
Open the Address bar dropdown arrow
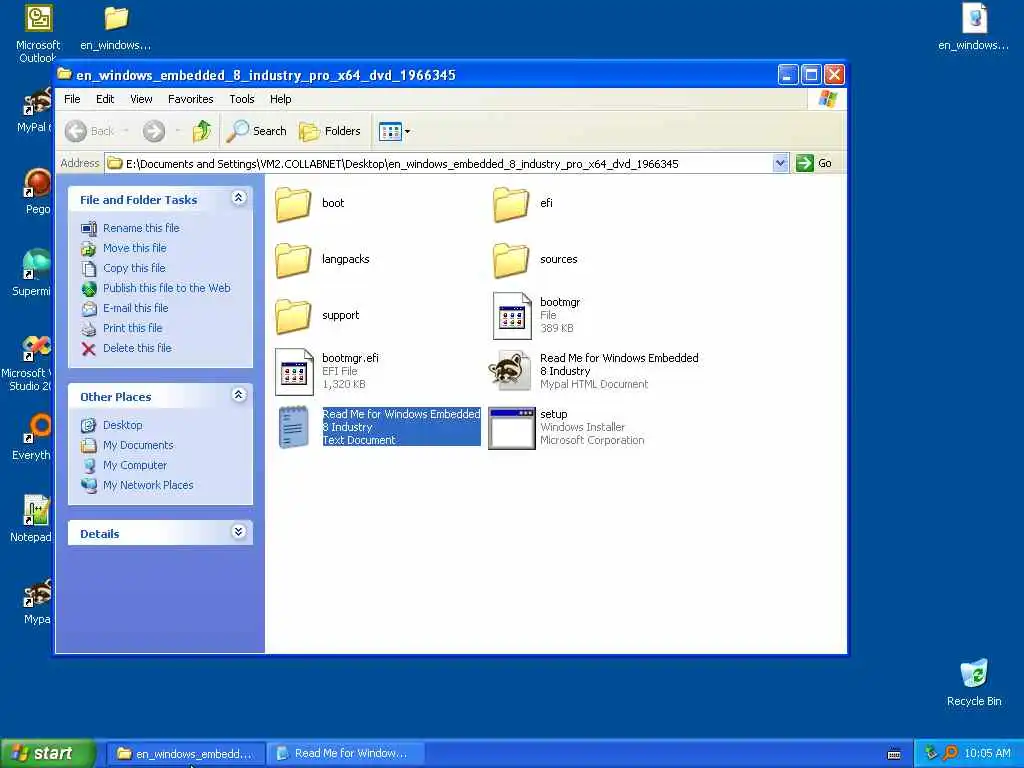point(780,163)
